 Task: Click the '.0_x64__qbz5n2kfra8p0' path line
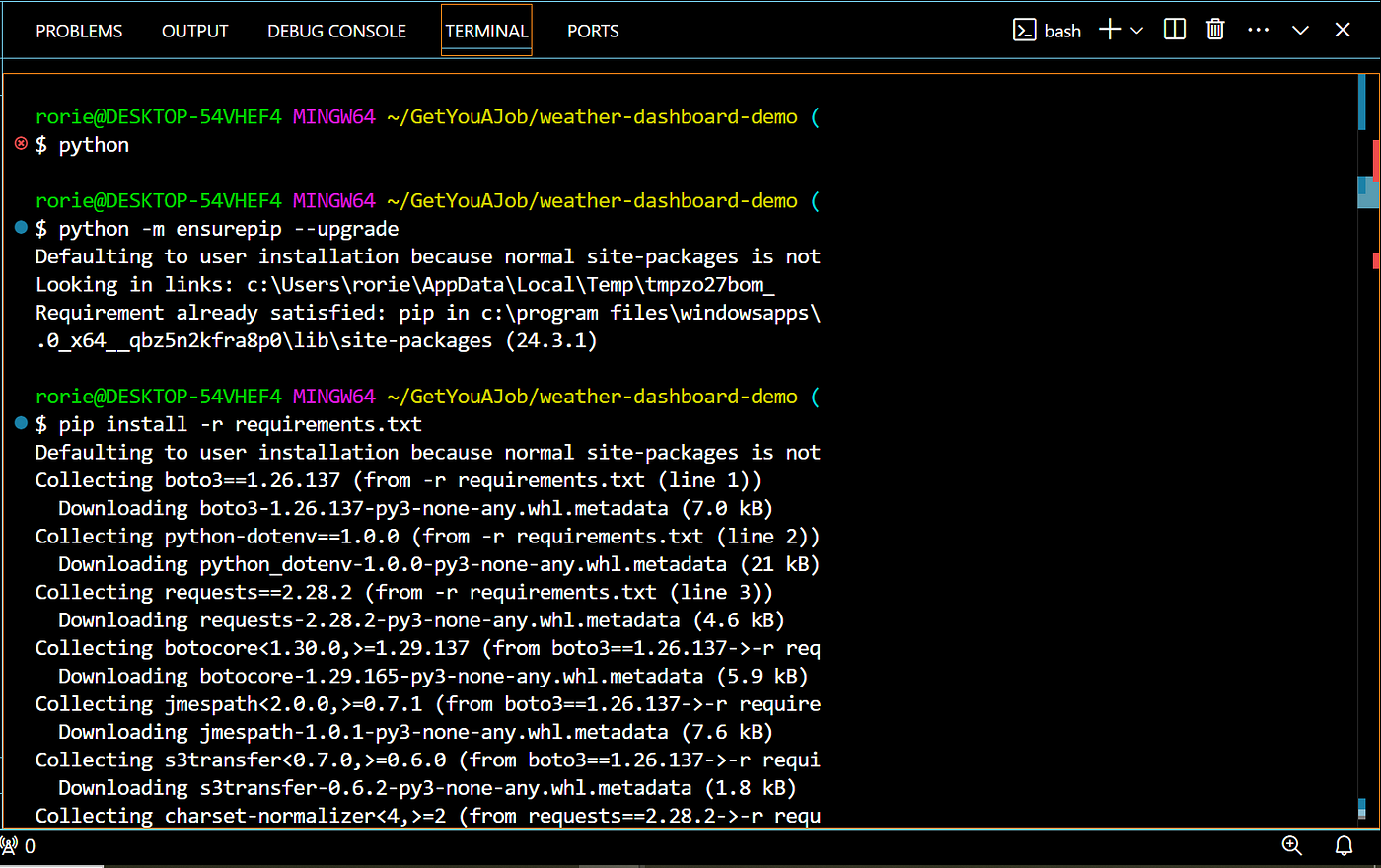pyautogui.click(x=317, y=340)
